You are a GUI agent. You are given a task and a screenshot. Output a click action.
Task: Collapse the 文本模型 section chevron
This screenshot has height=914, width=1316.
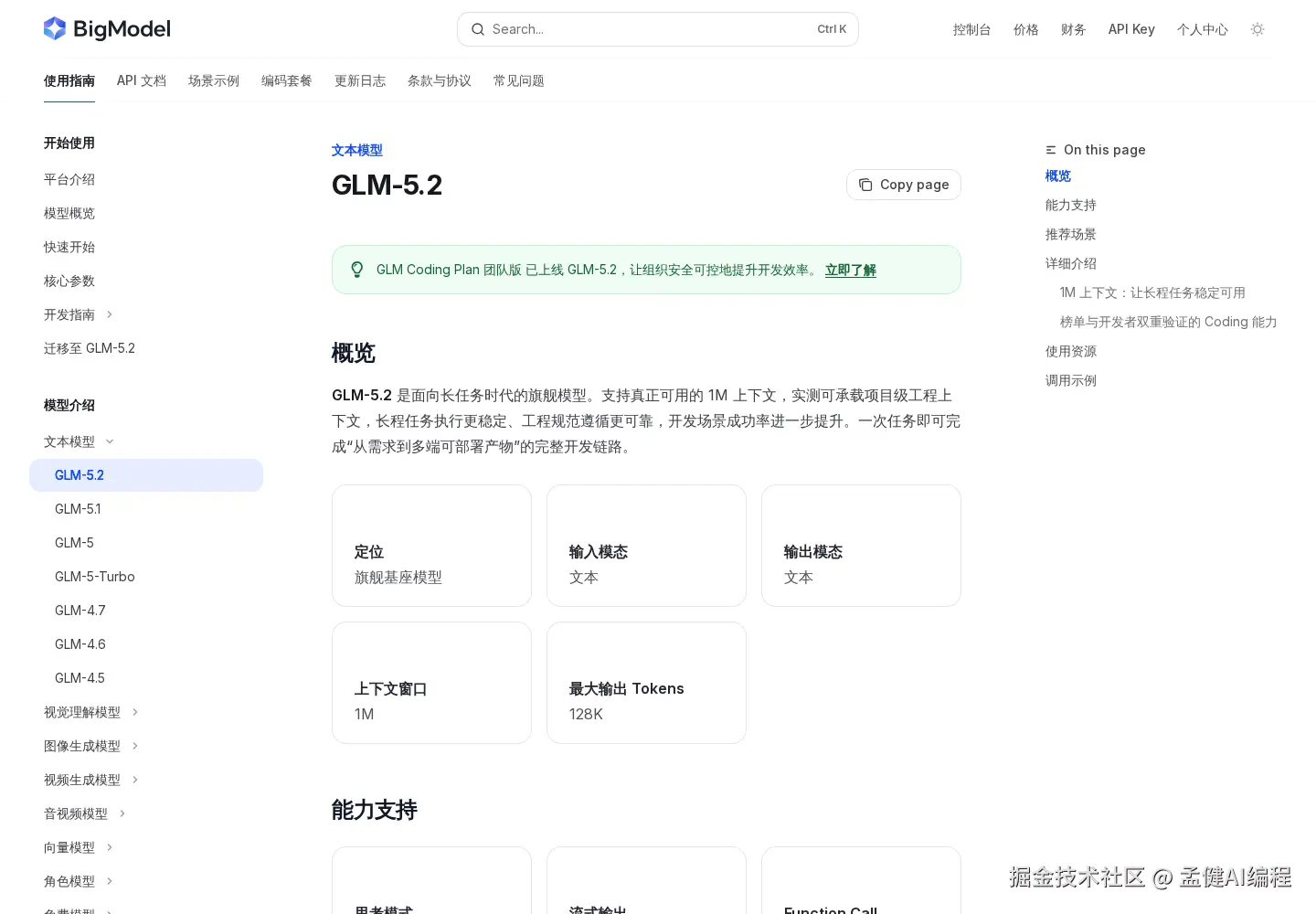point(110,441)
